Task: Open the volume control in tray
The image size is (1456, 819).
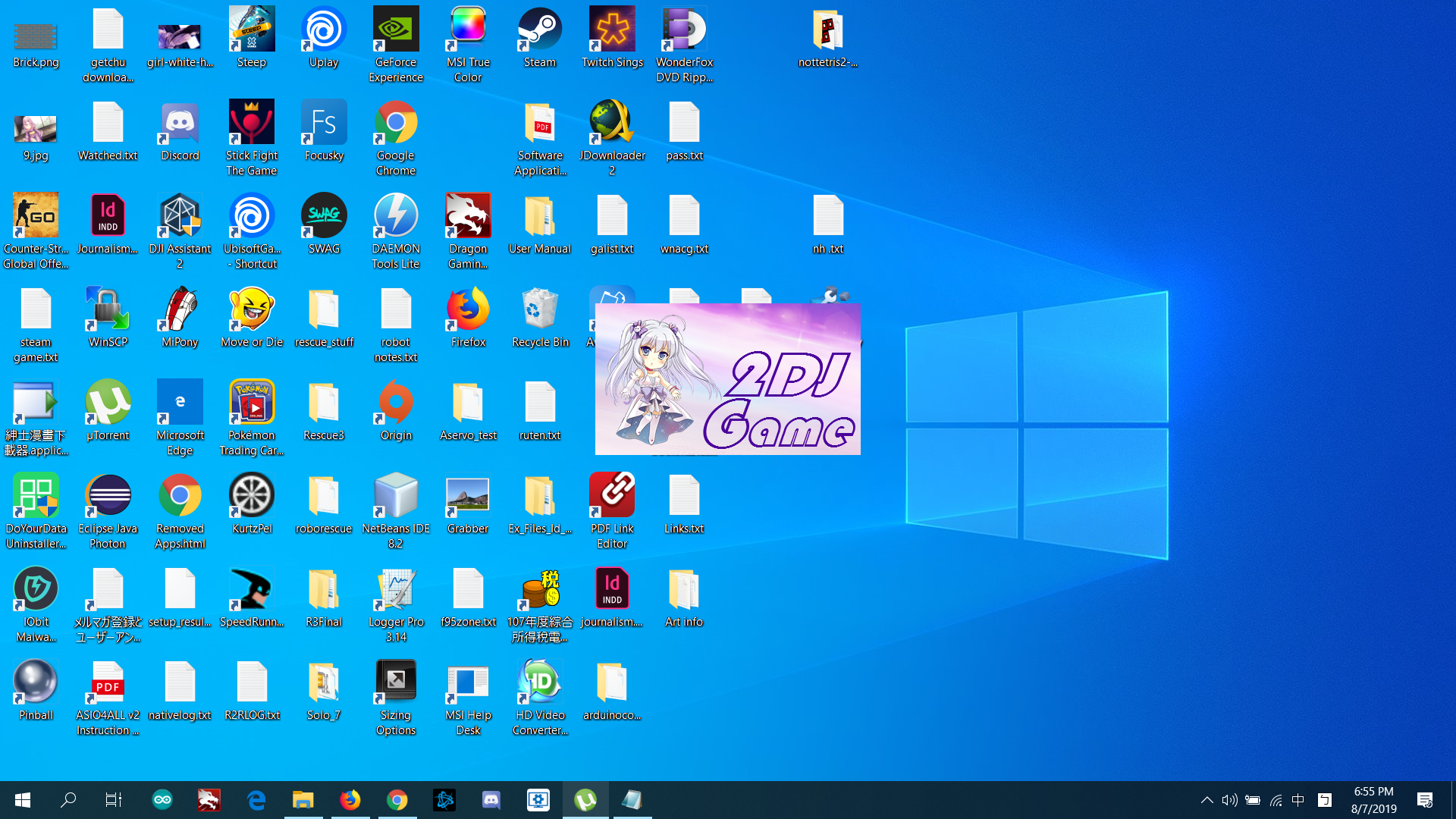Action: pos(1229,800)
